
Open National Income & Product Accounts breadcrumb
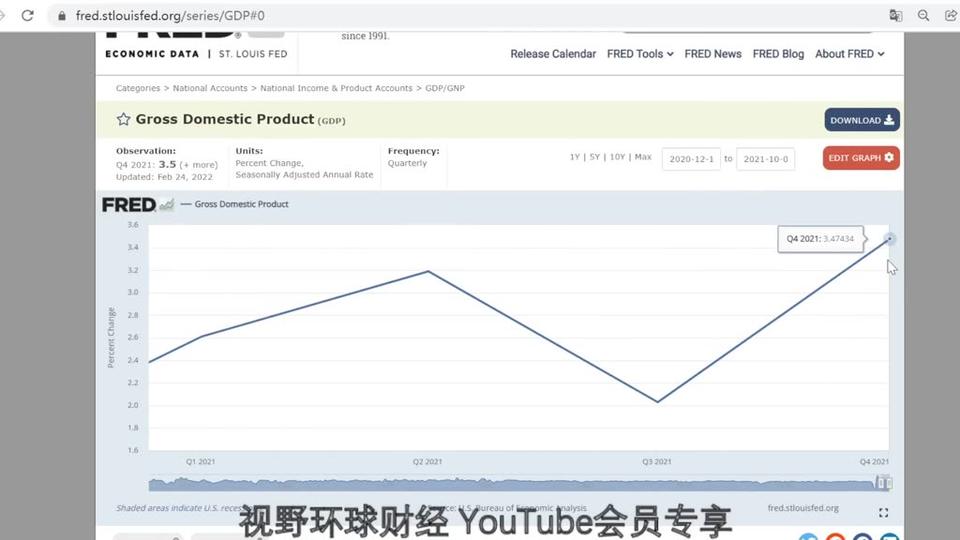(336, 88)
